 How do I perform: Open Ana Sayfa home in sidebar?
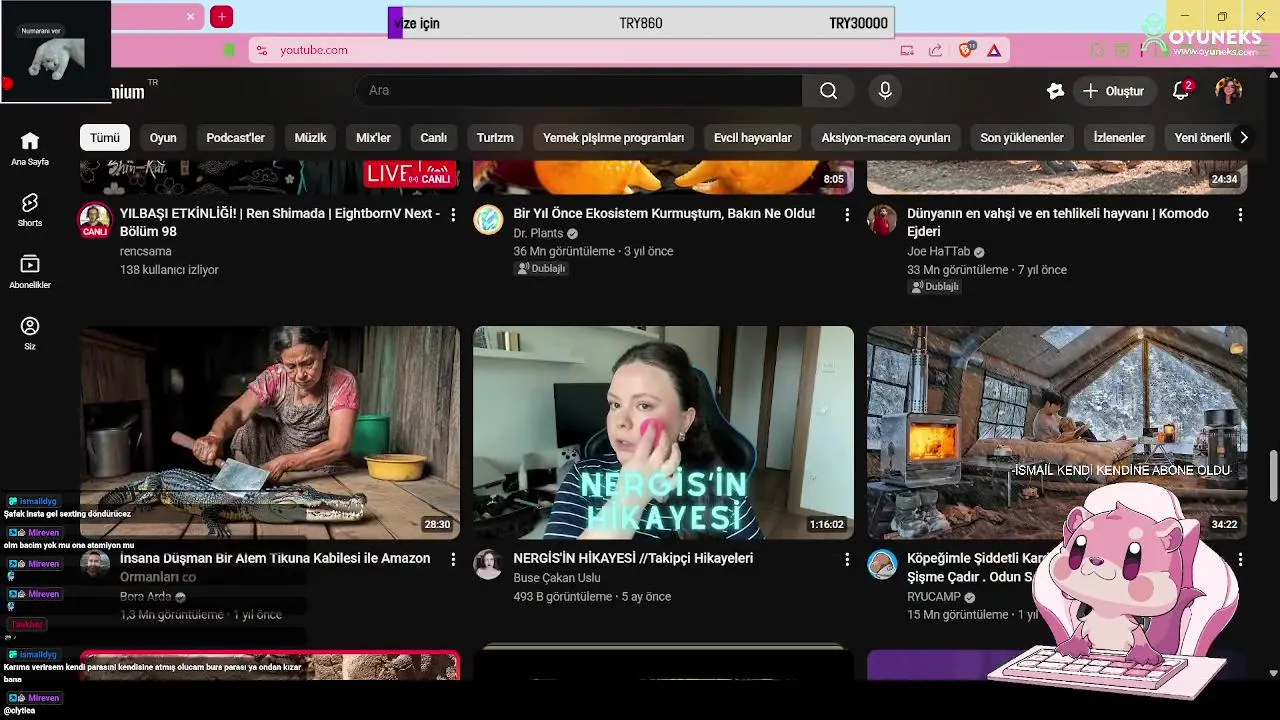click(x=30, y=148)
